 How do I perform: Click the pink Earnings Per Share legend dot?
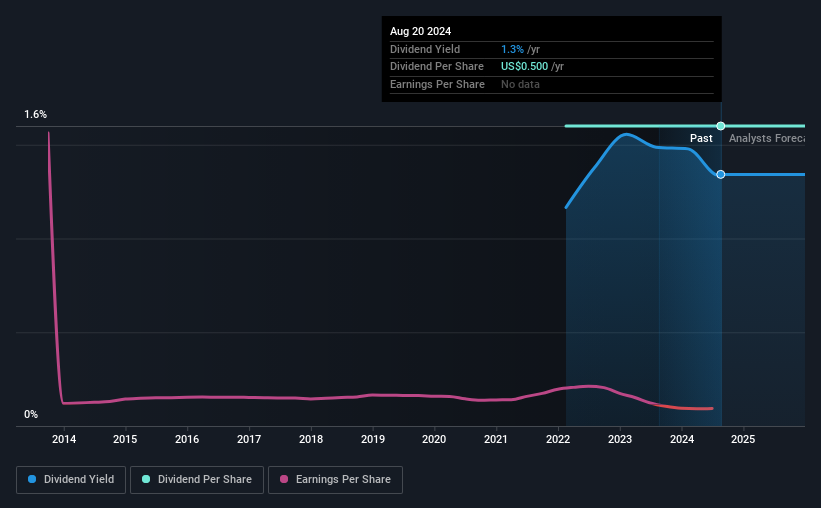[284, 479]
